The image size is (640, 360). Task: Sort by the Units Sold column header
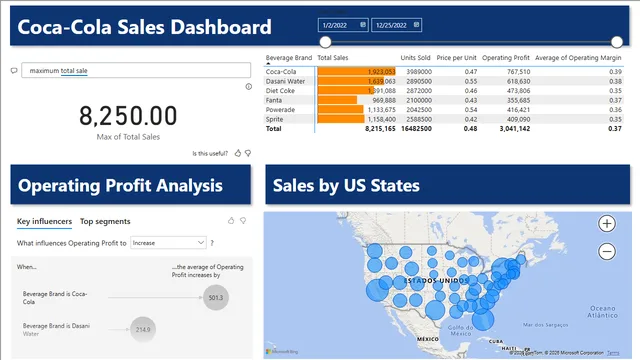point(415,58)
